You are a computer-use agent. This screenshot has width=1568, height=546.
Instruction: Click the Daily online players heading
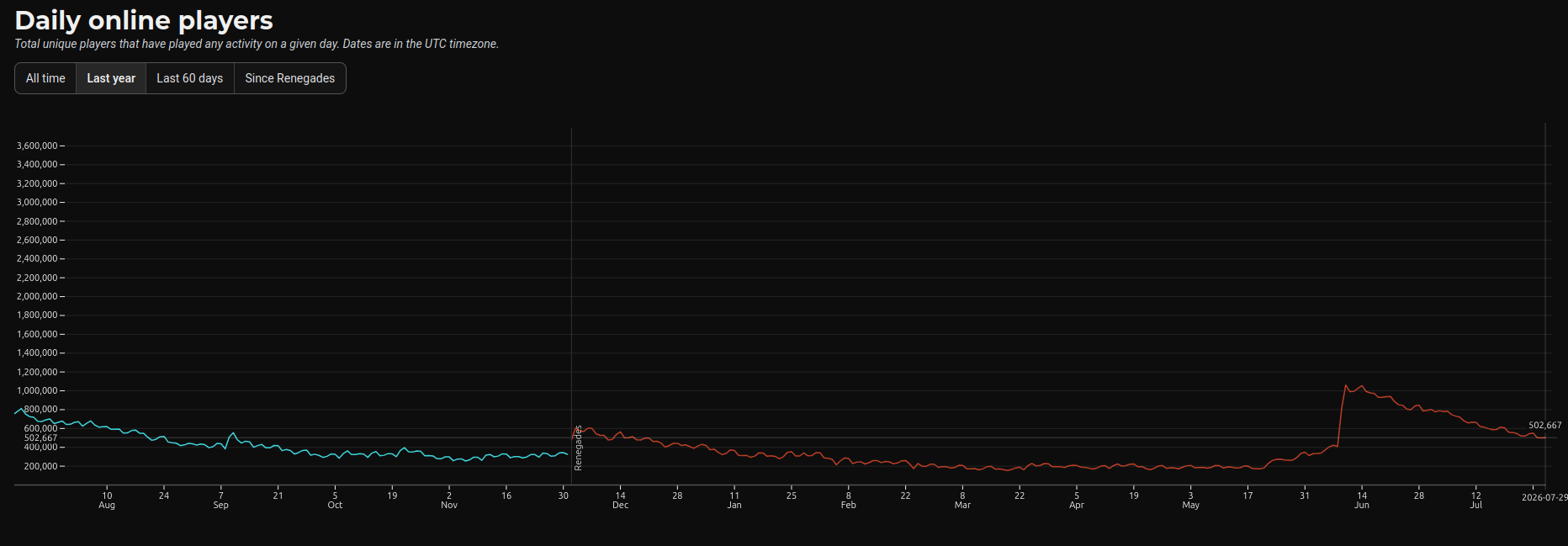(144, 20)
